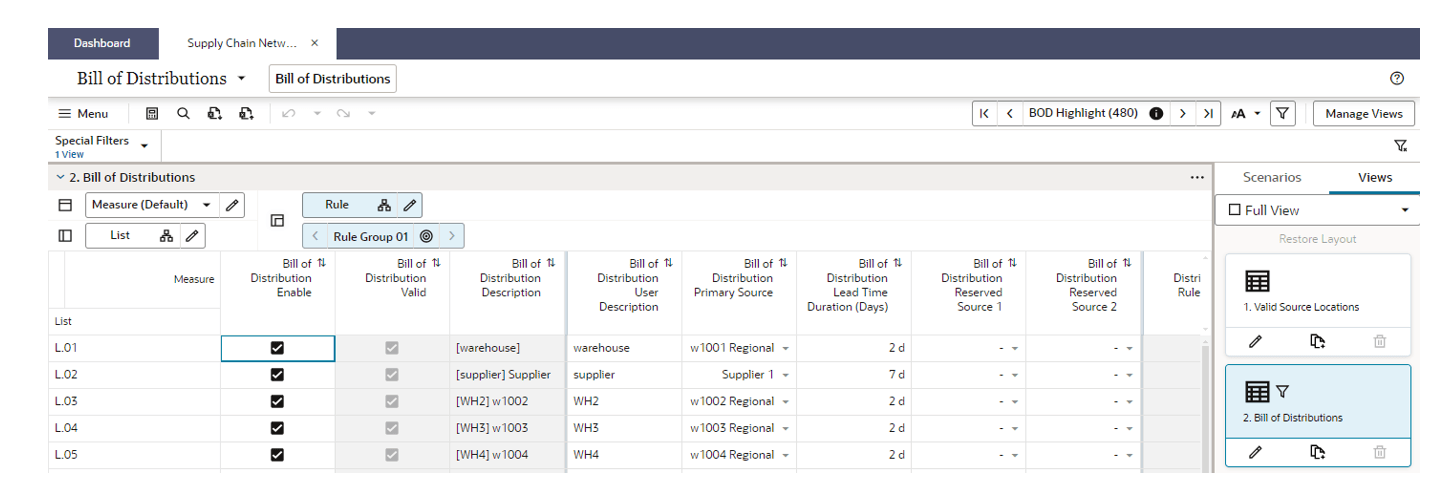Switch to the Dashboard tab

[102, 43]
